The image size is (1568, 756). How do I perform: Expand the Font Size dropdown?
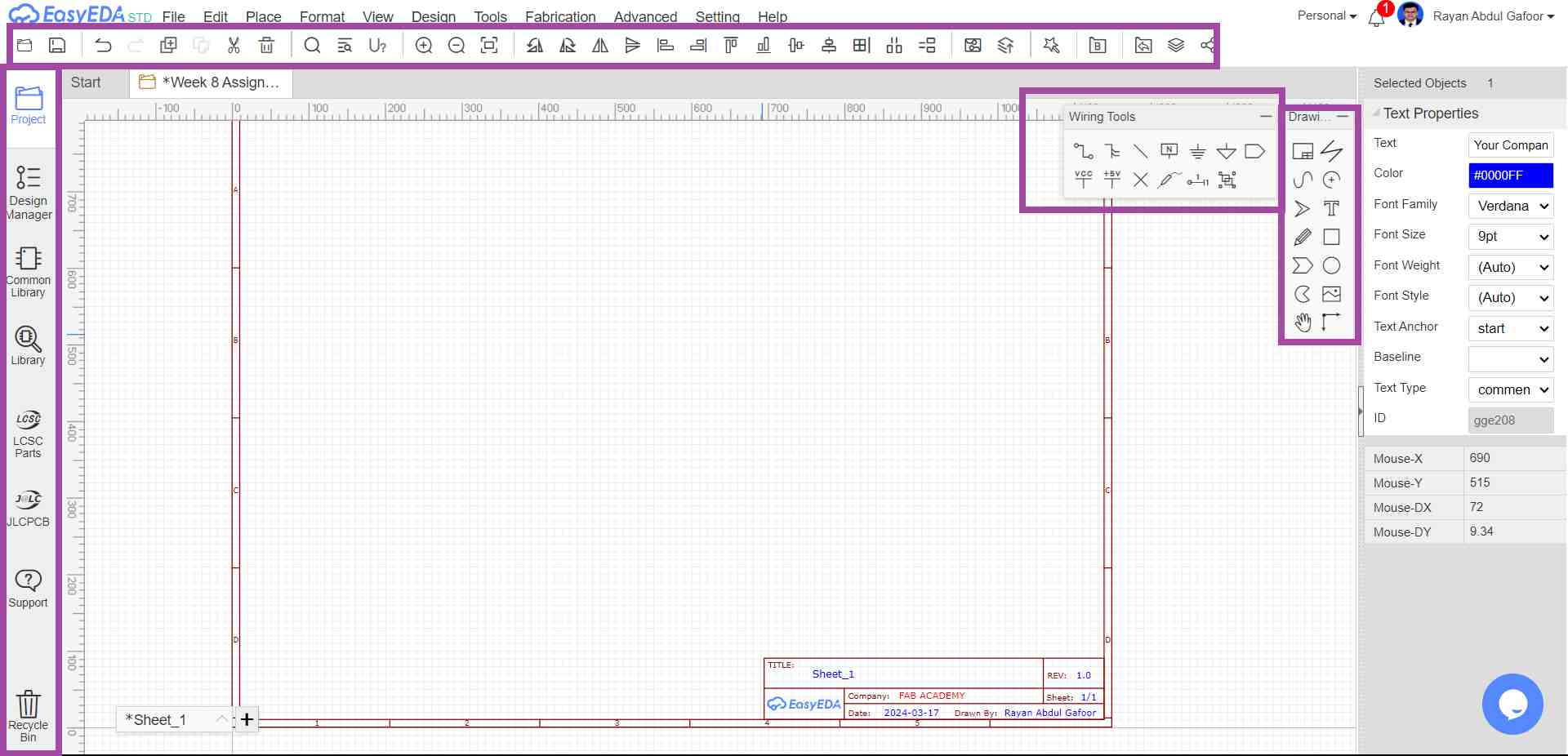click(1511, 237)
